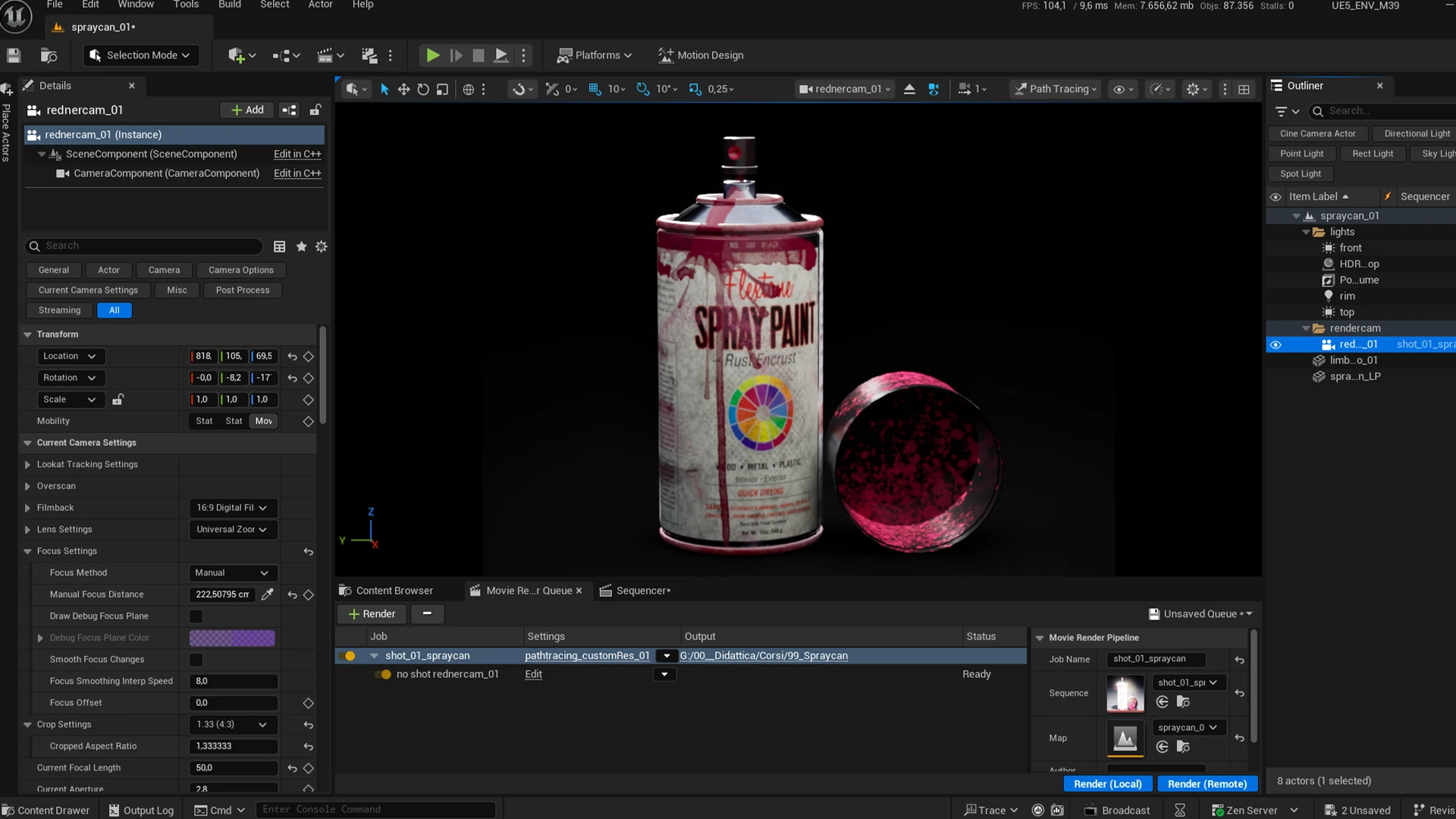The height and width of the screenshot is (819, 1456).
Task: Pick focus distance with eyedropper icon
Action: (x=267, y=595)
